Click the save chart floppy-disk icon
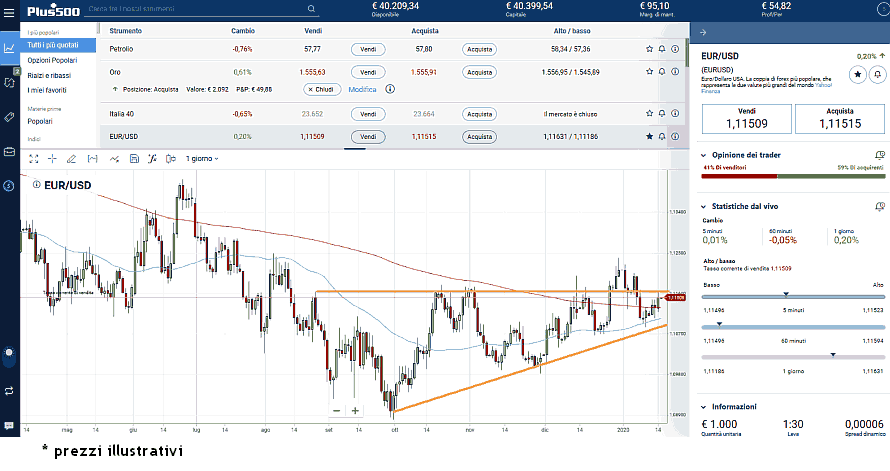 tap(133, 158)
